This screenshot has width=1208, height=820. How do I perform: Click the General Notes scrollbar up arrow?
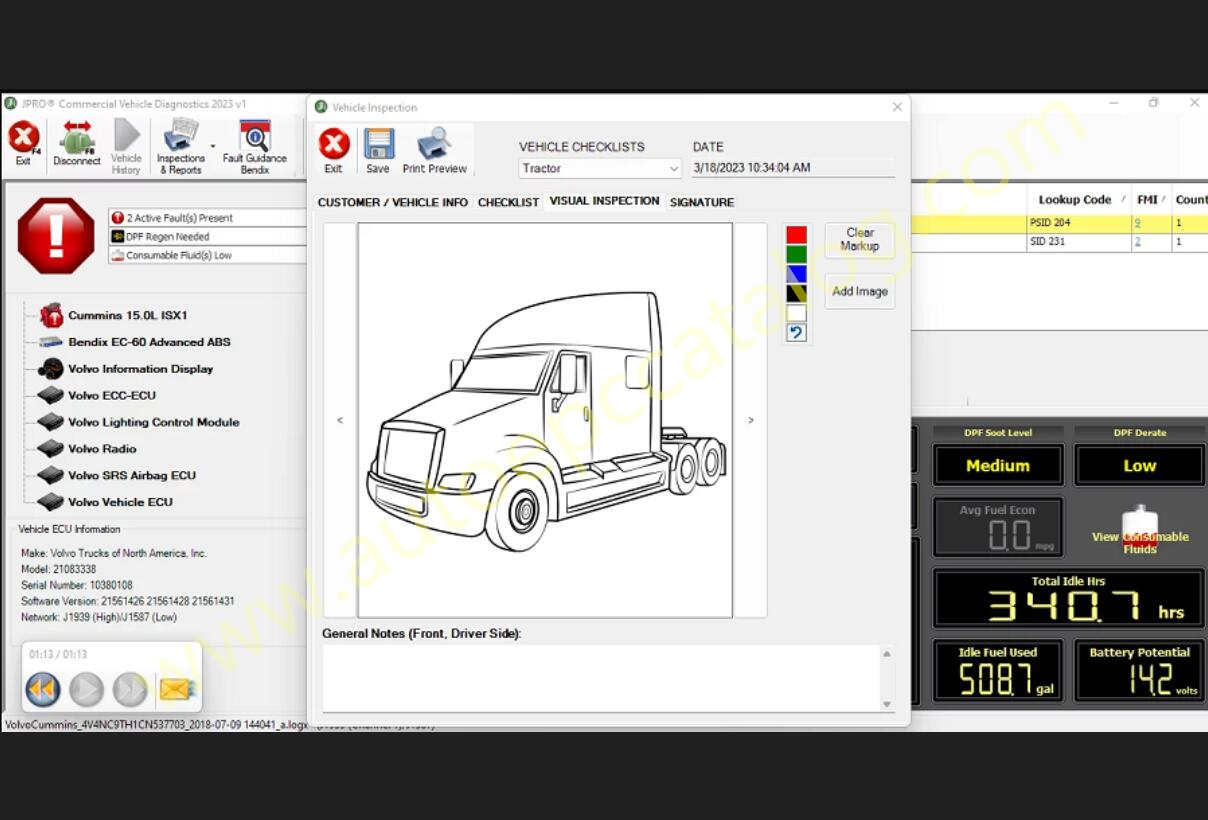click(887, 654)
